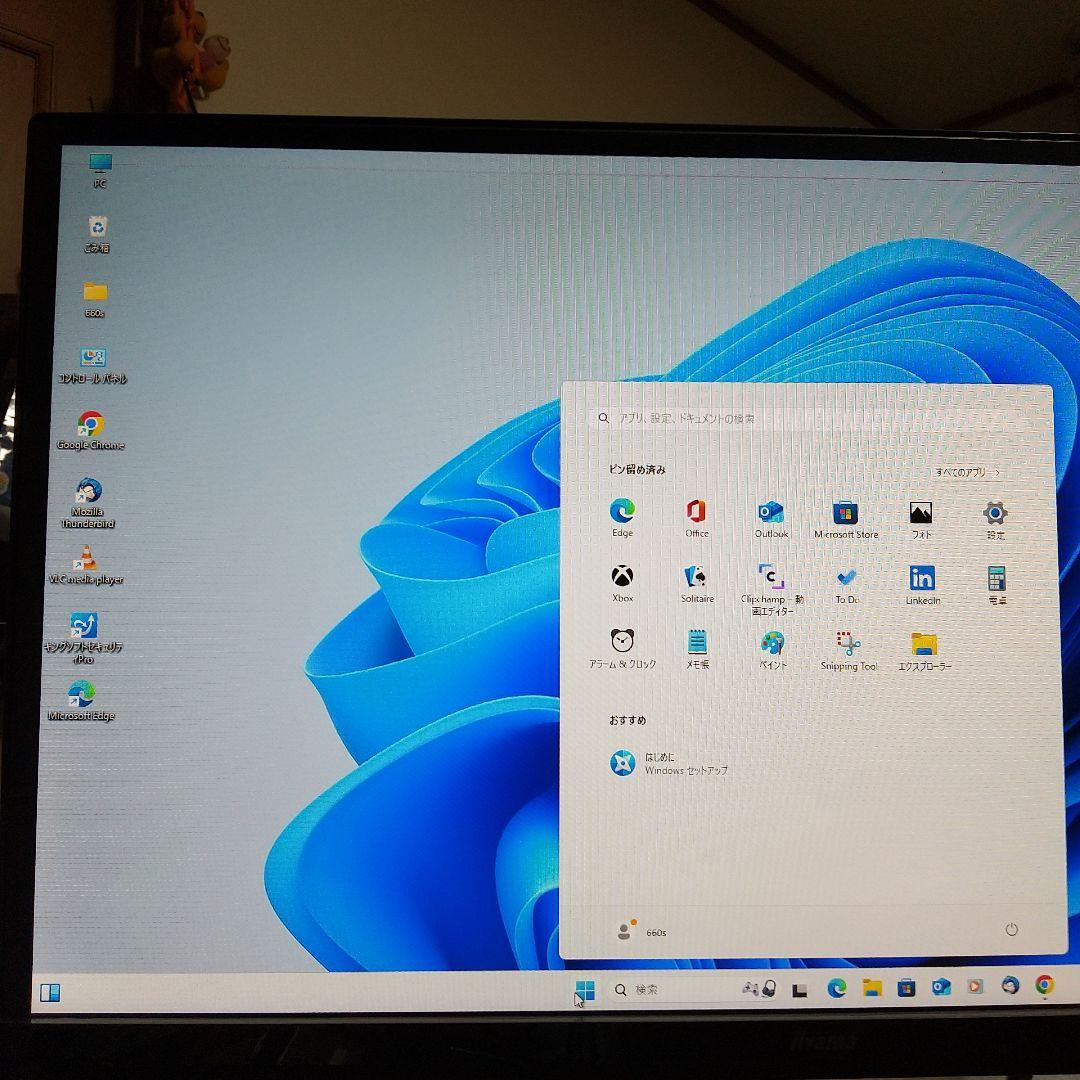The width and height of the screenshot is (1080, 1080).
Task: Open Solitaire from pinned apps
Action: coord(696,580)
